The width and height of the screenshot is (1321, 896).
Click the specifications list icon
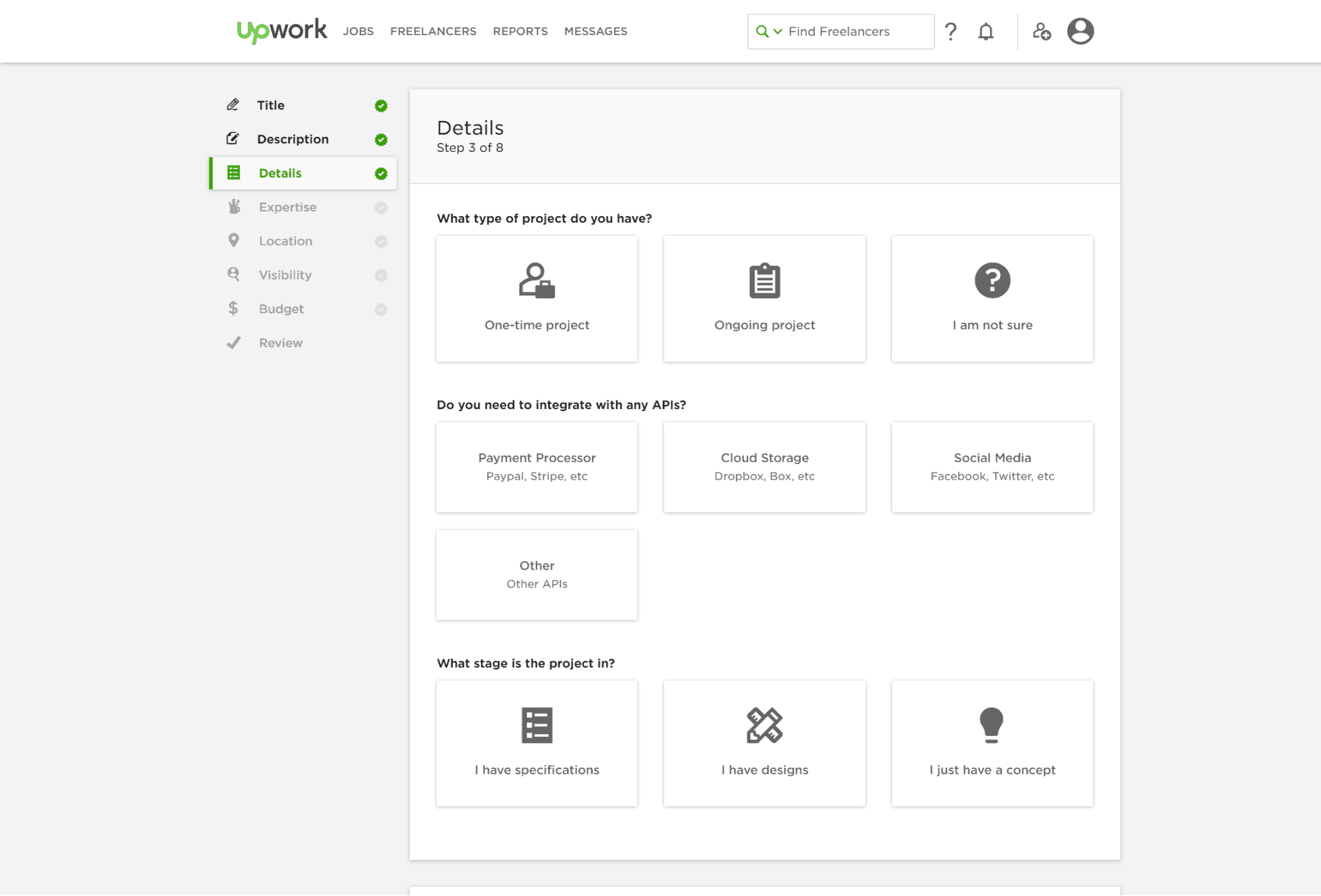[x=537, y=726]
